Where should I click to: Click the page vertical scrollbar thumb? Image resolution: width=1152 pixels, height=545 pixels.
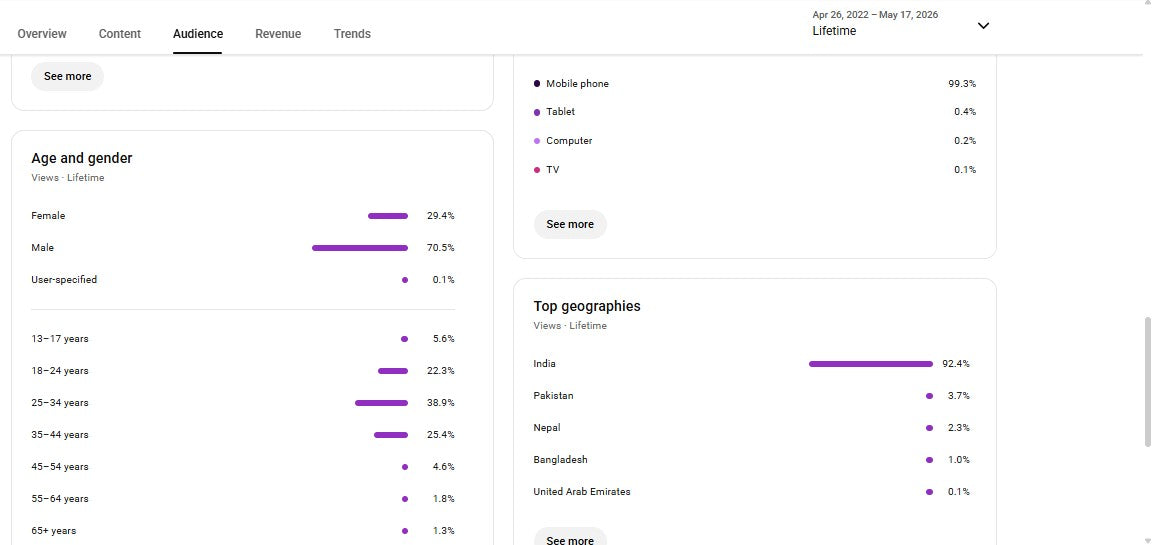[x=1147, y=382]
